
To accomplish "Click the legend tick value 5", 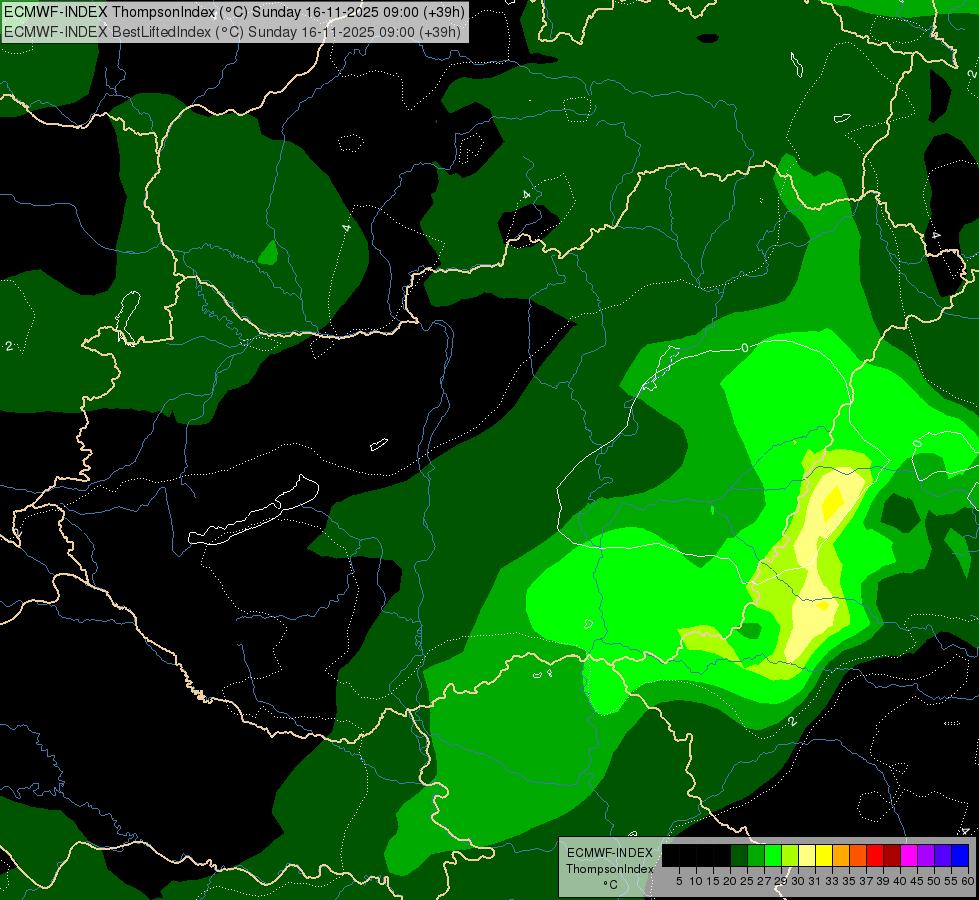I will pyautogui.click(x=679, y=881).
